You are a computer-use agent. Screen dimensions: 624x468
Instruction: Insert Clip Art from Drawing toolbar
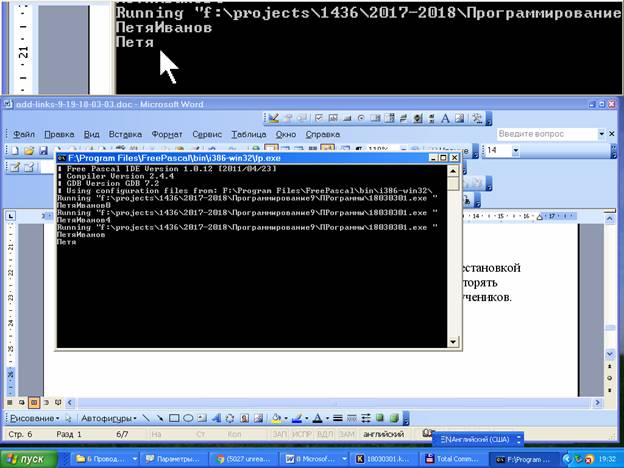pyautogui.click(x=244, y=418)
